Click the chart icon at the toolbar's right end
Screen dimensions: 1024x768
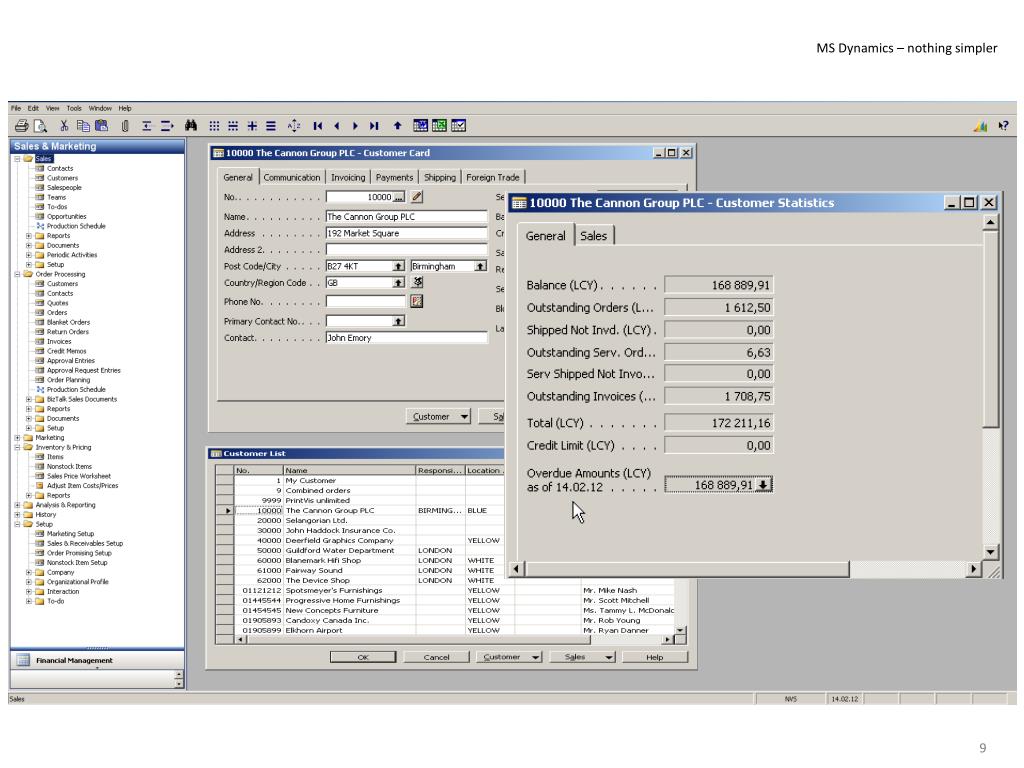click(x=980, y=126)
